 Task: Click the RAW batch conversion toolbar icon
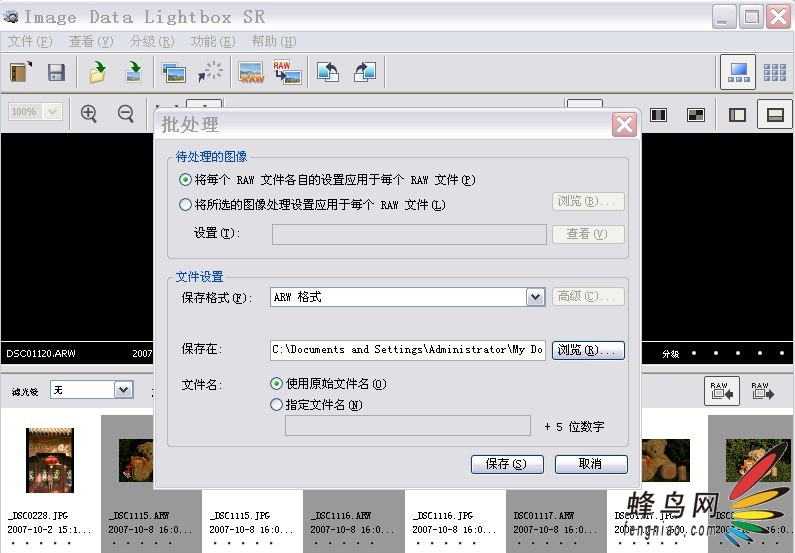pyautogui.click(x=287, y=72)
